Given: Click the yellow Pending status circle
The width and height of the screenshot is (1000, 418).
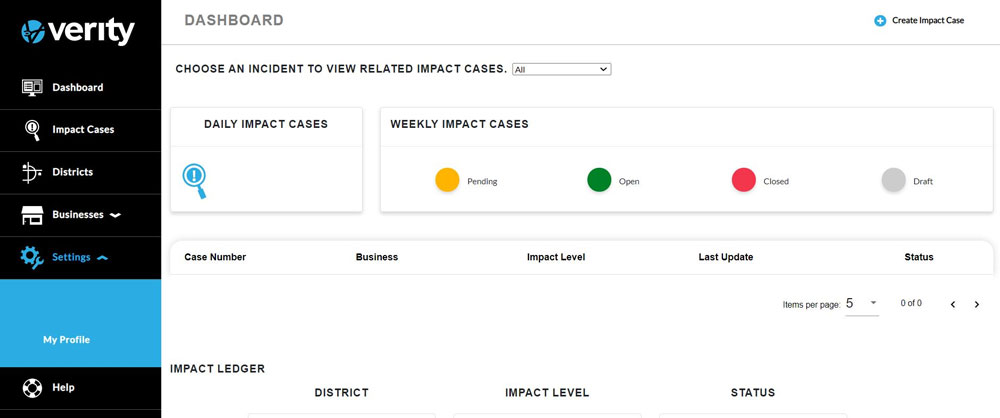Looking at the screenshot, I should click(x=447, y=181).
